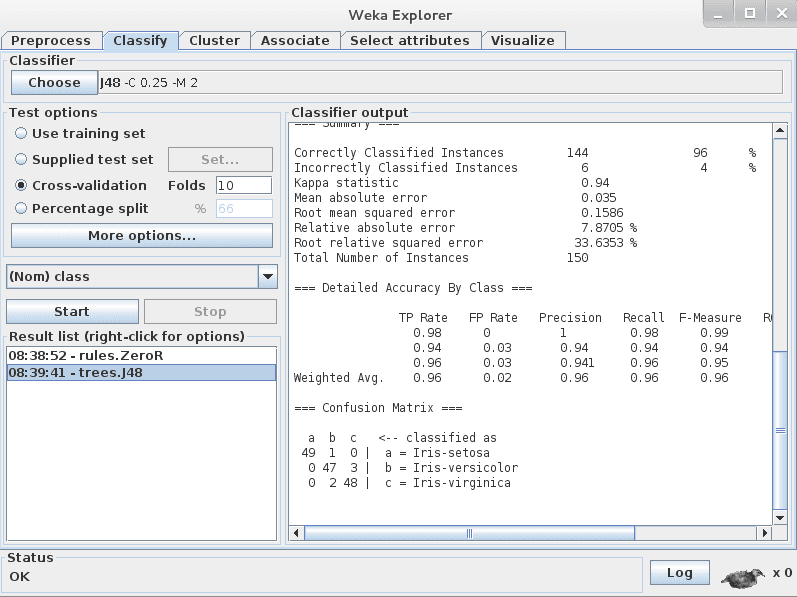797x597 pixels.
Task: Click the scroll left arrow of output panel
Action: 296,533
